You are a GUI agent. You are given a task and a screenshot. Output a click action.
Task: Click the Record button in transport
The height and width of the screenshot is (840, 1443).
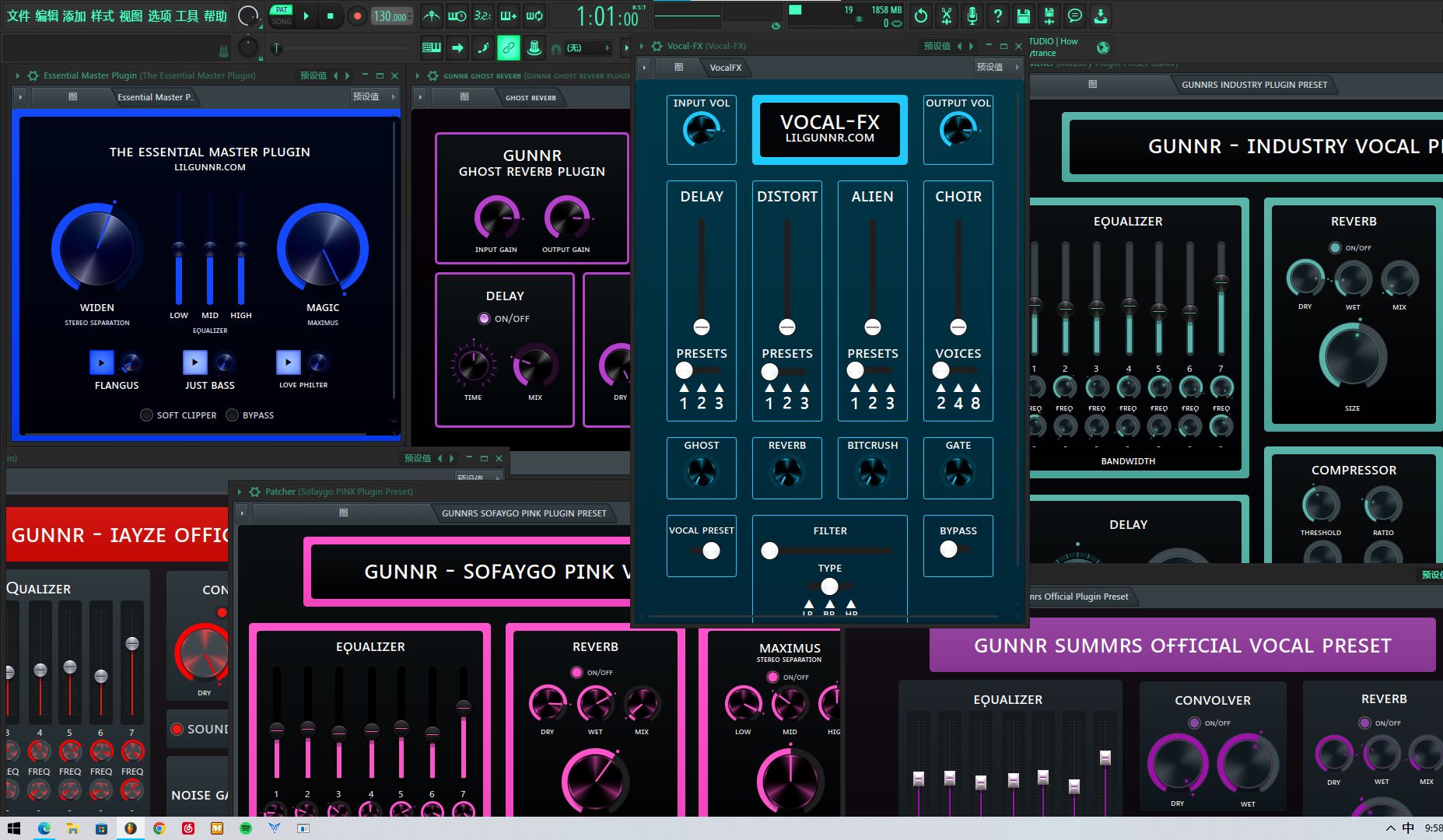[357, 16]
